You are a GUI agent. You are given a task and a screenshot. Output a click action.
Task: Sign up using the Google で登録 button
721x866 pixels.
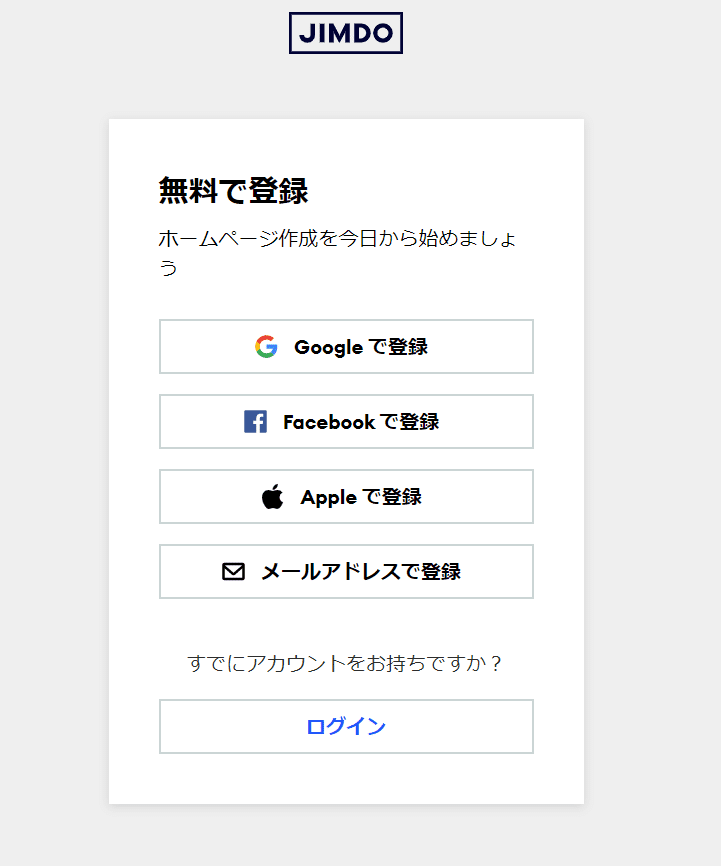[346, 346]
